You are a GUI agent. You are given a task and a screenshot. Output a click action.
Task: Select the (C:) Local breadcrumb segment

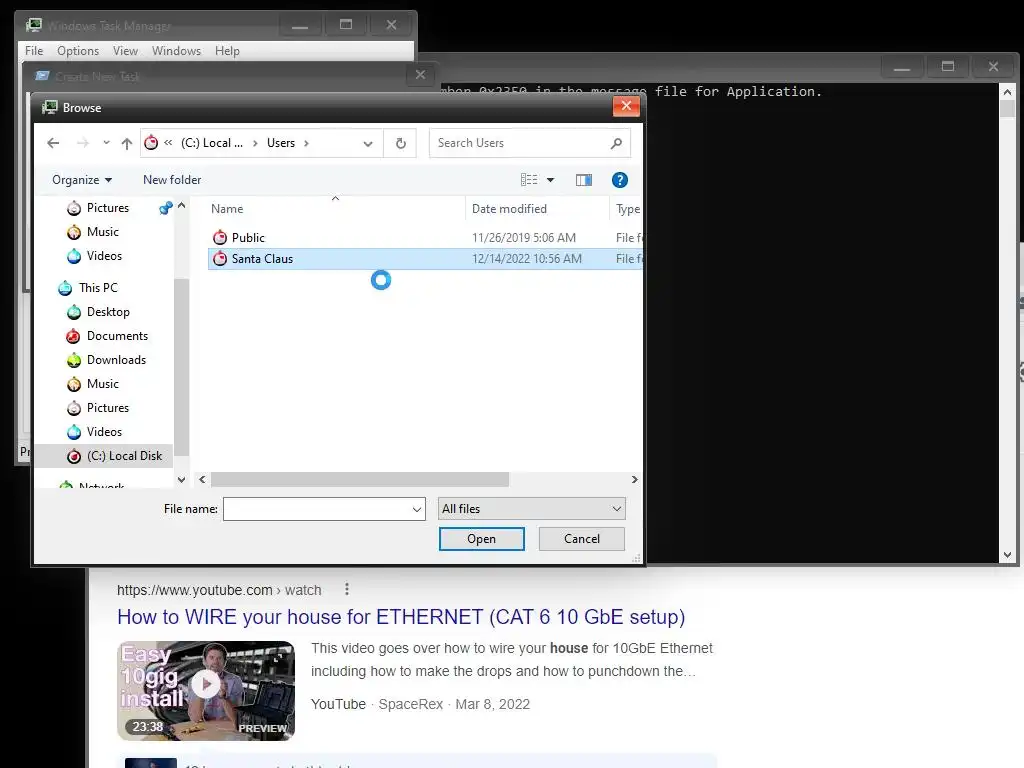[x=212, y=143]
